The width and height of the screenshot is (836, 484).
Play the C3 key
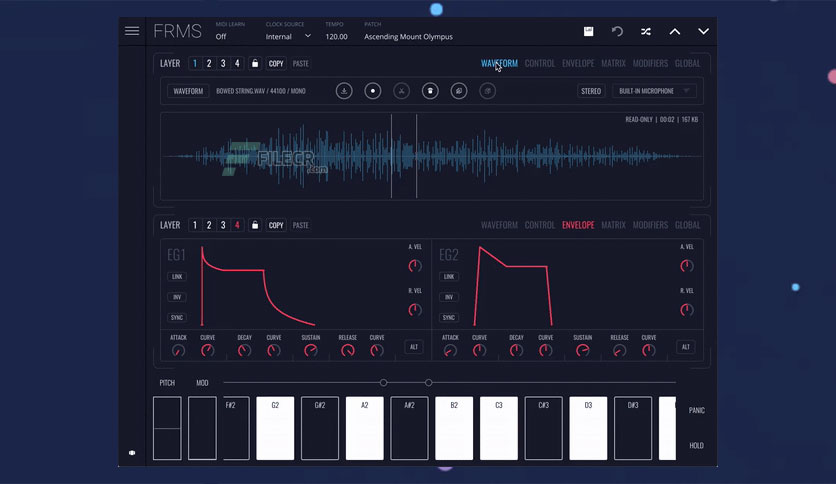pos(499,428)
